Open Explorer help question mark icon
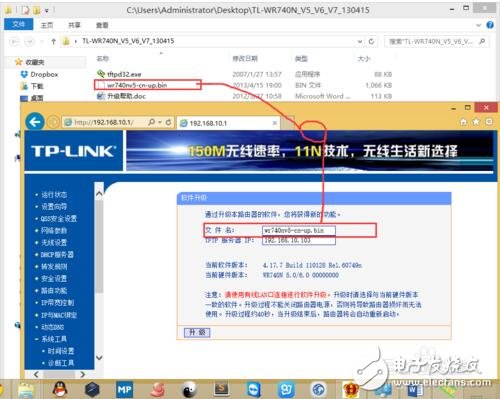 (490, 25)
